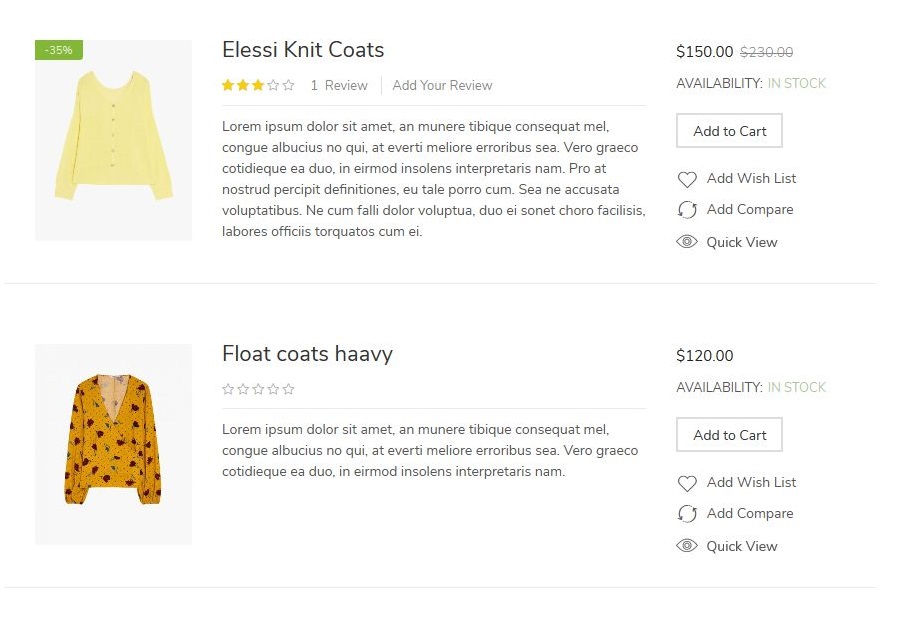The image size is (899, 625).
Task: Click star rating of Elessi Knit Coats
Action: tap(258, 86)
